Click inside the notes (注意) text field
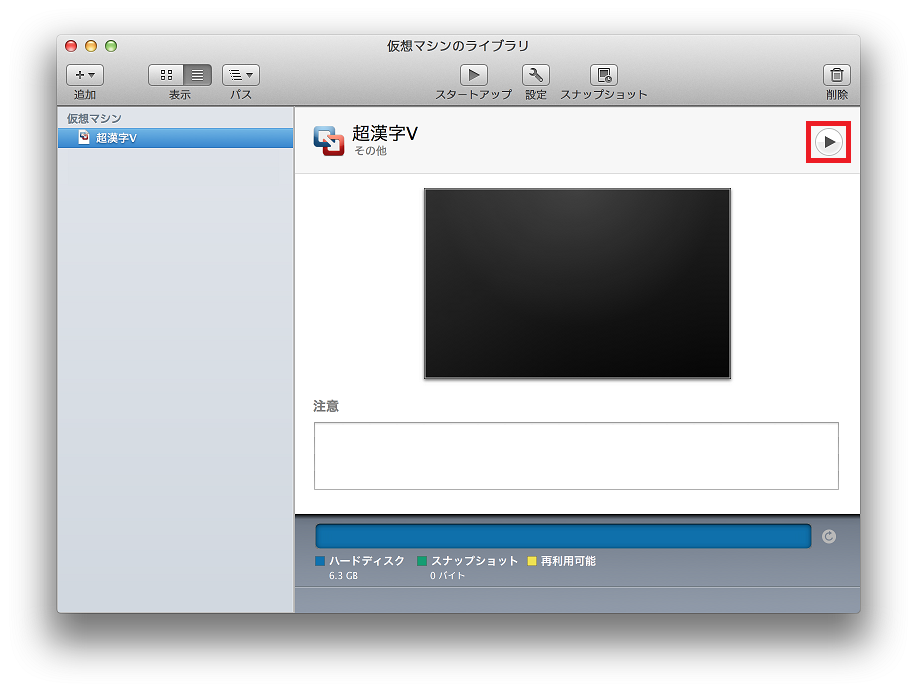This screenshot has height=692, width=917. pos(576,456)
